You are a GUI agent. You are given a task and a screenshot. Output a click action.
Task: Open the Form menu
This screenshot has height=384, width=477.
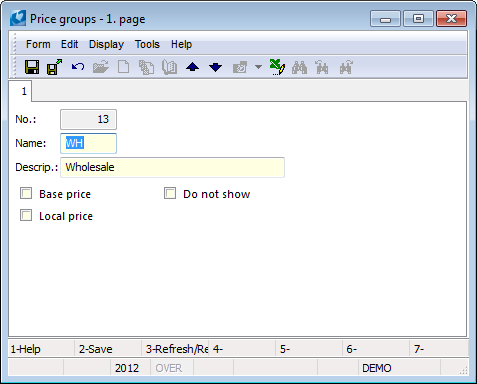38,44
